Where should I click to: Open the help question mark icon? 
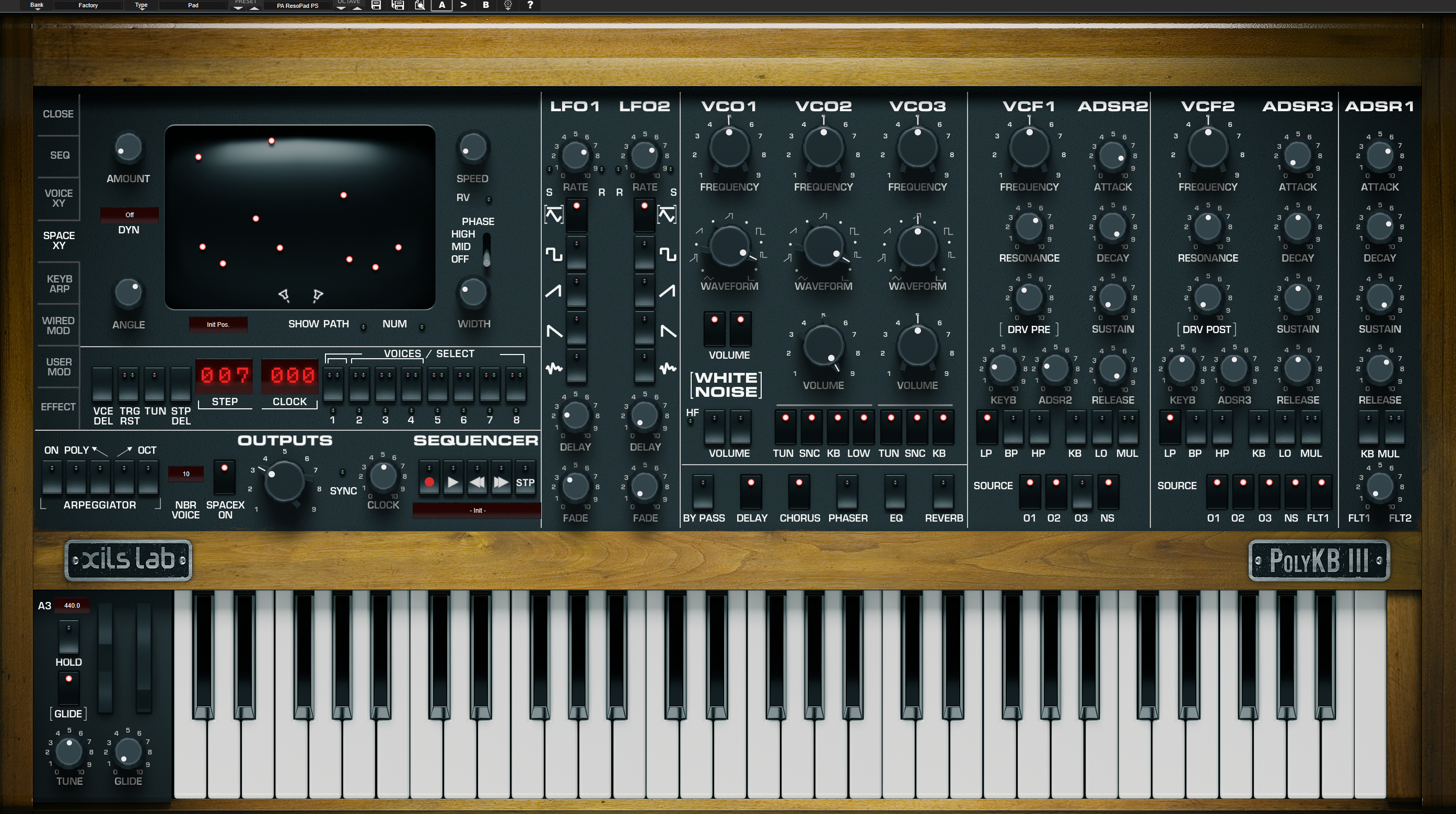tap(530, 5)
